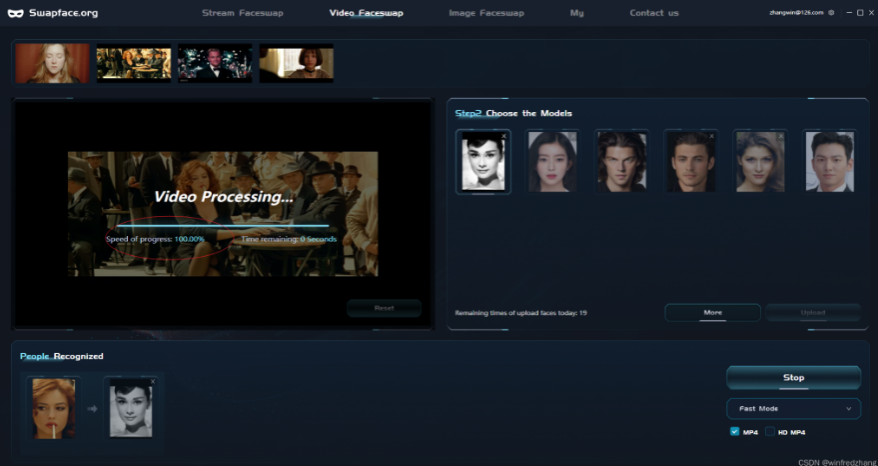The image size is (878, 466).
Task: Open settings via the gear icon
Action: click(831, 13)
